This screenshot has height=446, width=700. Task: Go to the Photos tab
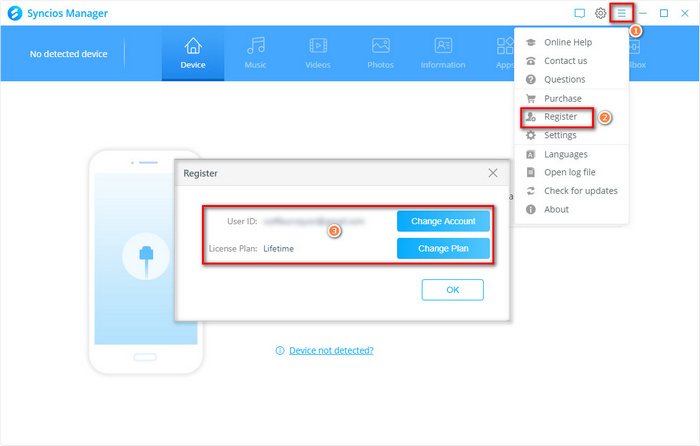(x=380, y=53)
